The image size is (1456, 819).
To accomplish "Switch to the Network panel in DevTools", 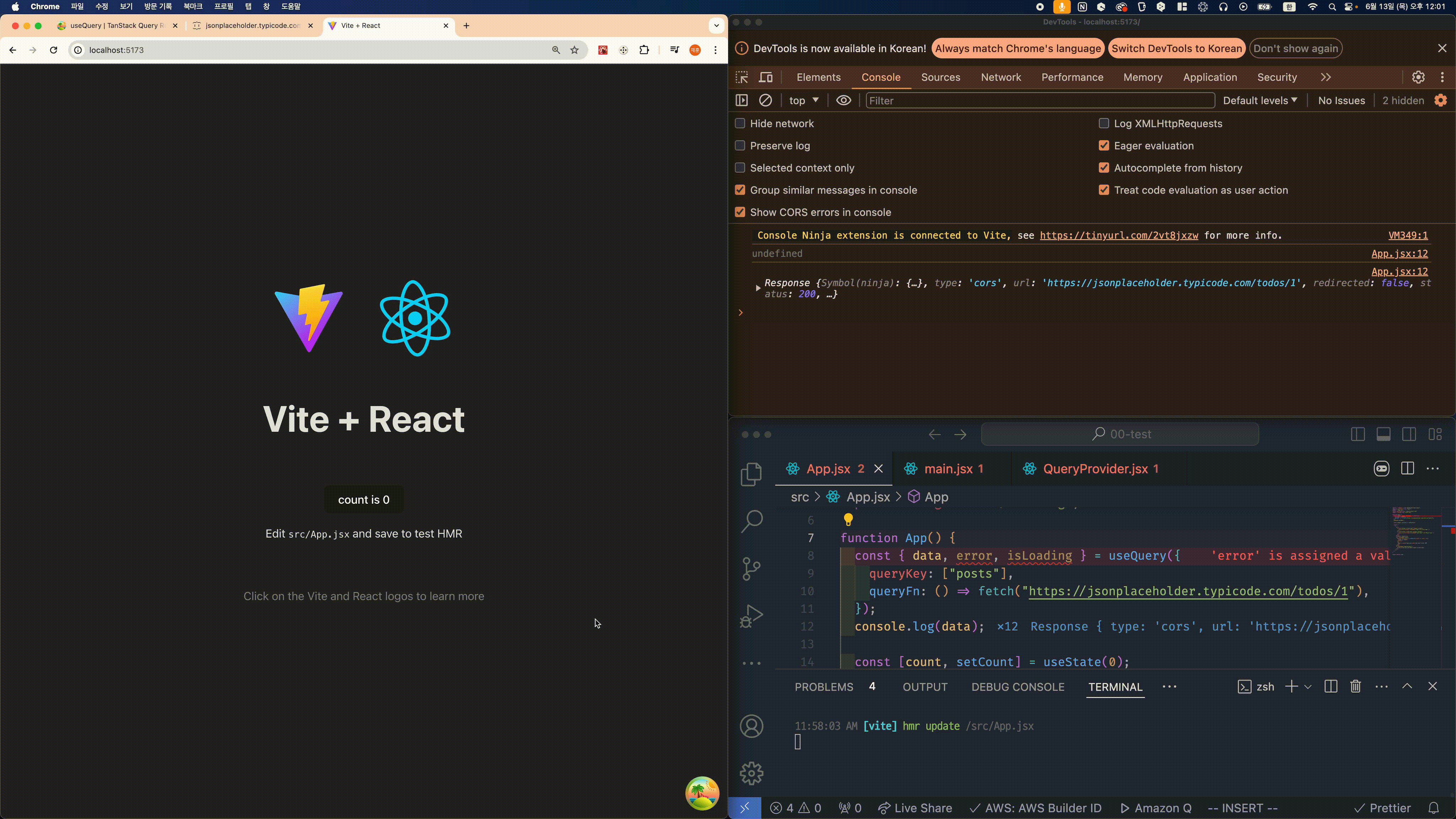I will (1001, 77).
